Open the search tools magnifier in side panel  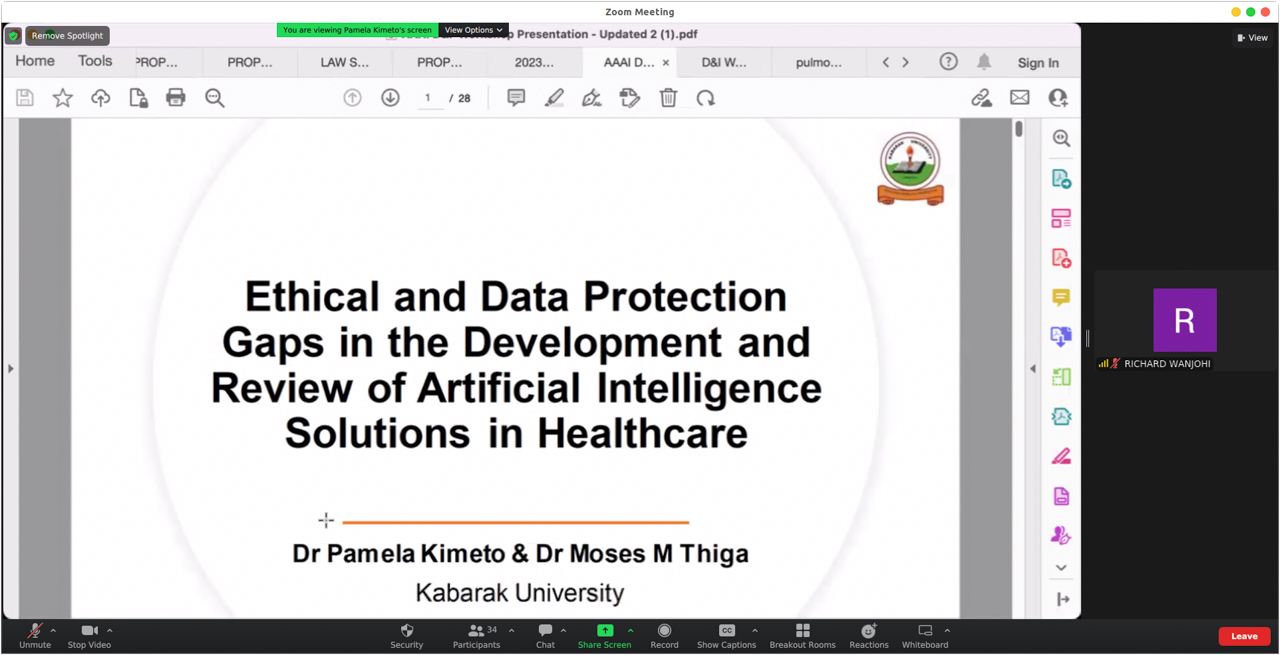click(1061, 139)
